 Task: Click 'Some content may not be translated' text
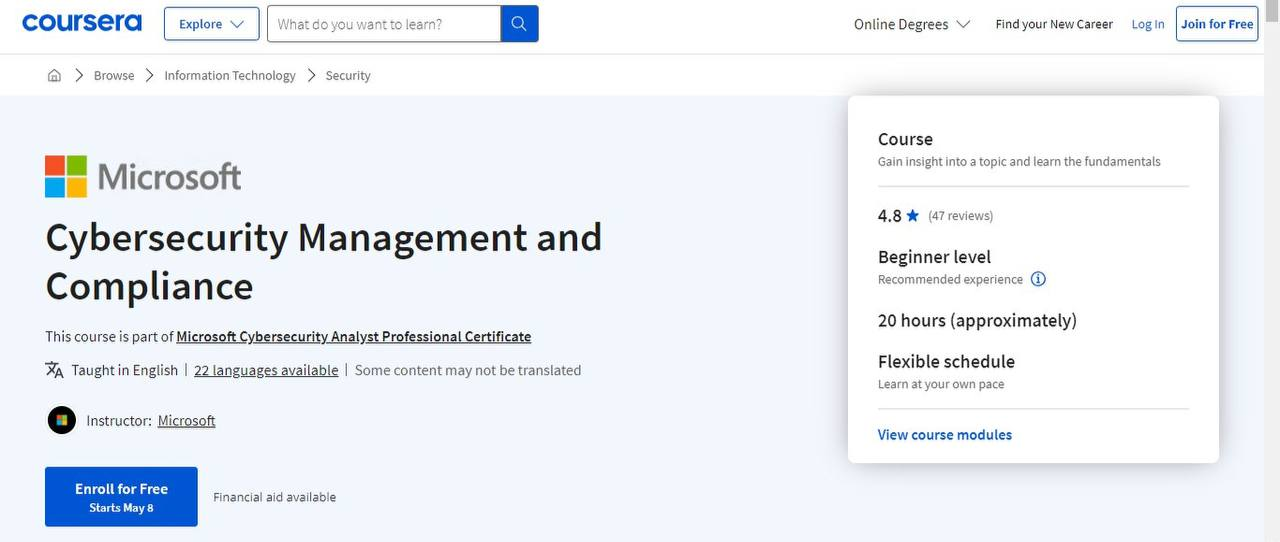pyautogui.click(x=468, y=370)
